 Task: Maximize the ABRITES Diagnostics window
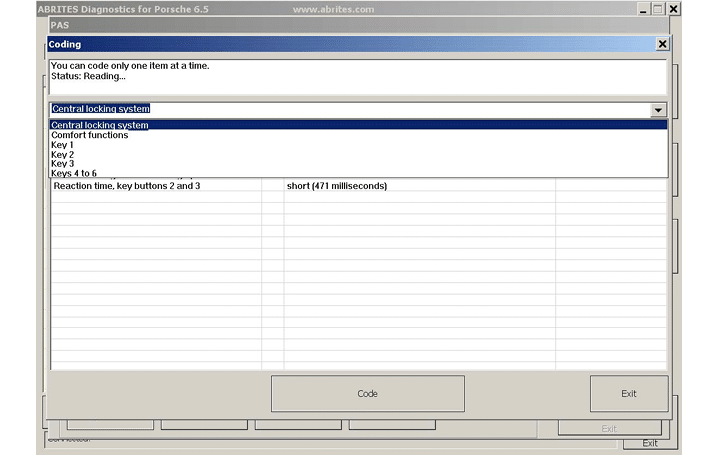pos(657,9)
